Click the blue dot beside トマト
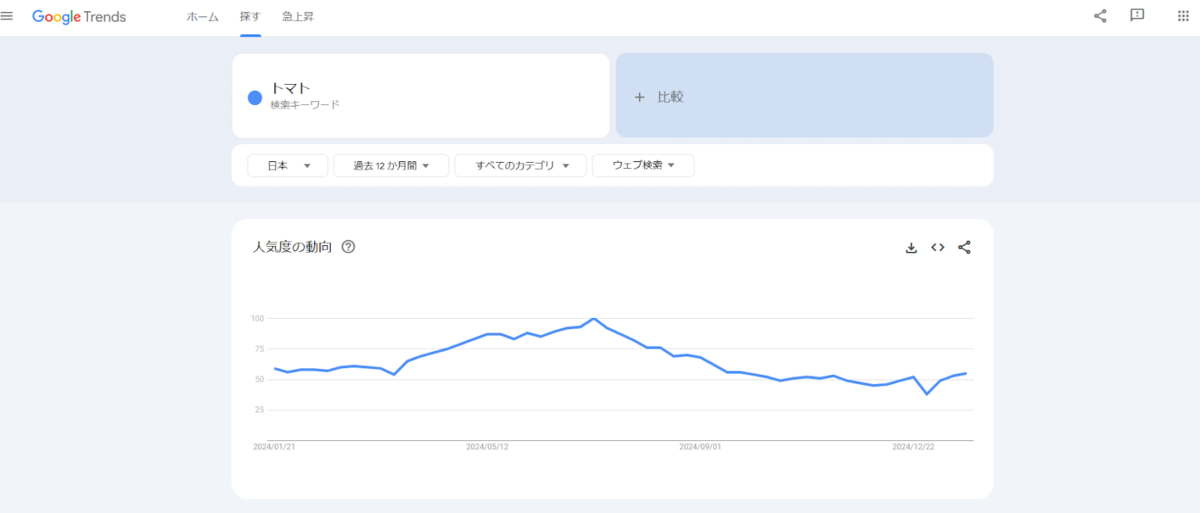The image size is (1200, 513). coord(255,97)
